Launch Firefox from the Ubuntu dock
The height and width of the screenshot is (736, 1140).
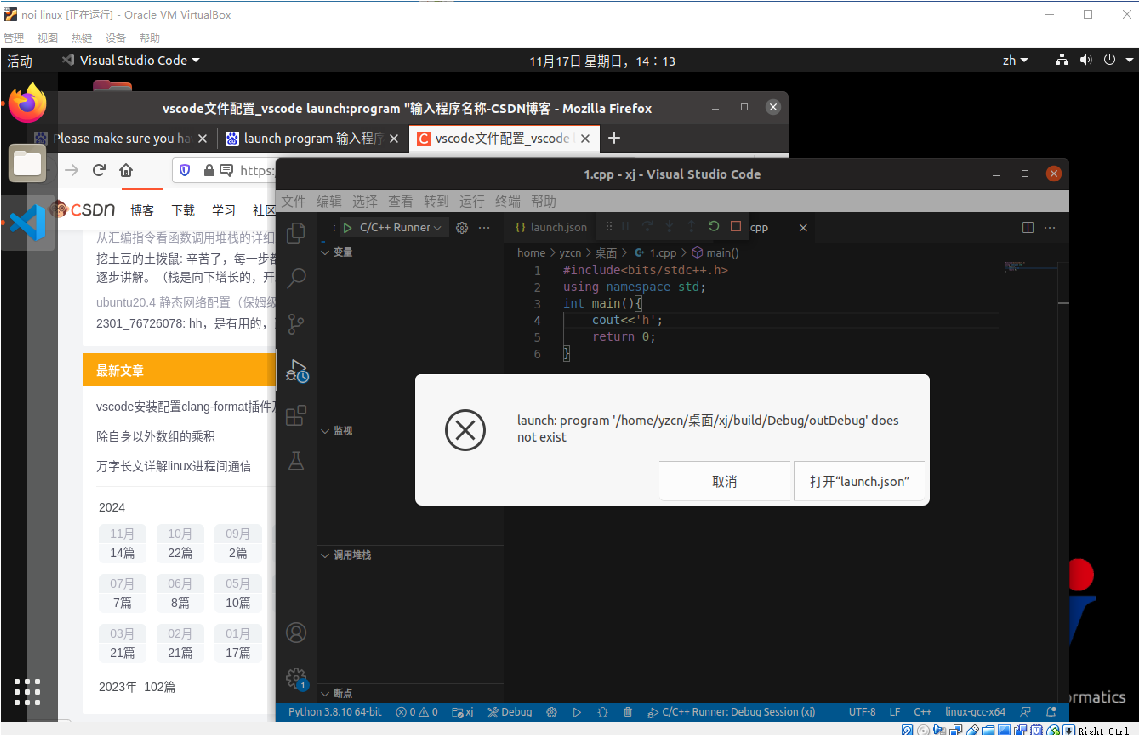point(28,103)
